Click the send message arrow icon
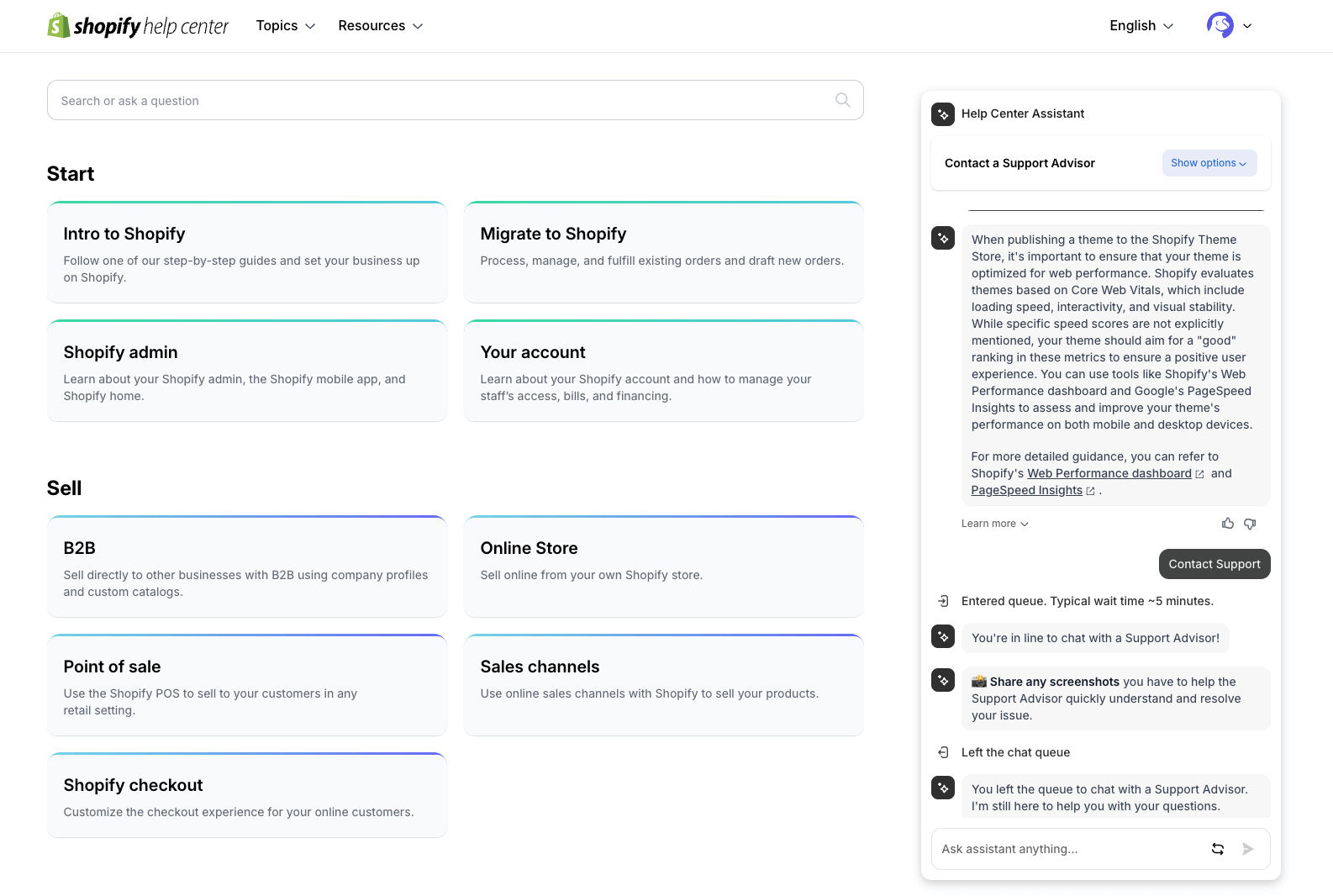This screenshot has height=896, width=1333. point(1248,849)
